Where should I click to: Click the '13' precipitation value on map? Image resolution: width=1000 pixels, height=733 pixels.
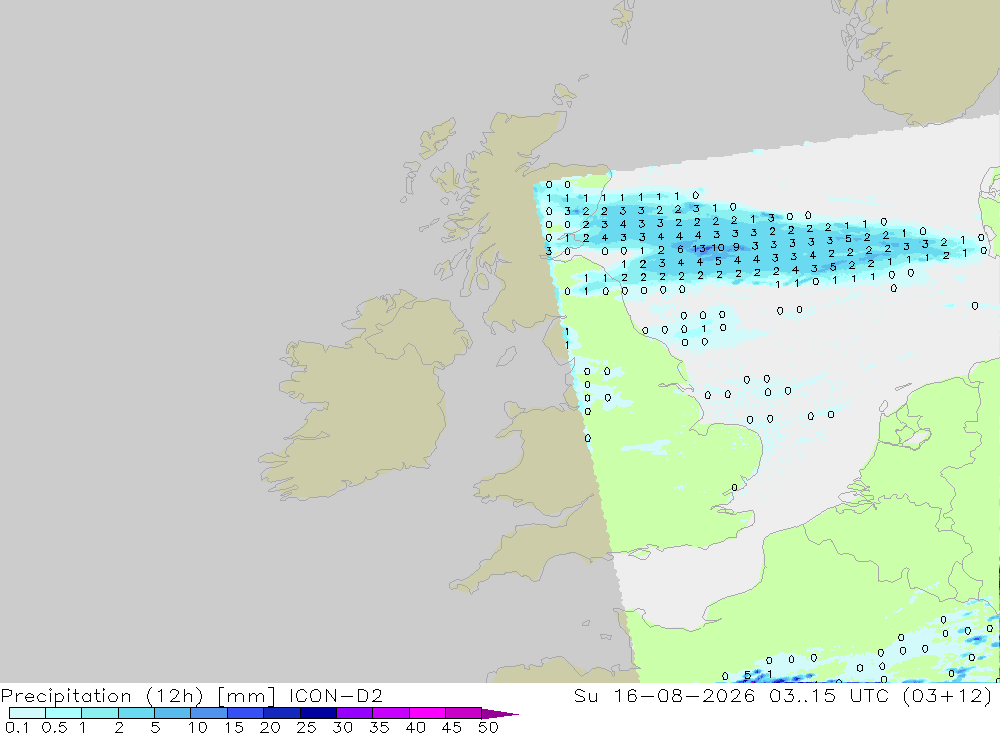point(699,249)
